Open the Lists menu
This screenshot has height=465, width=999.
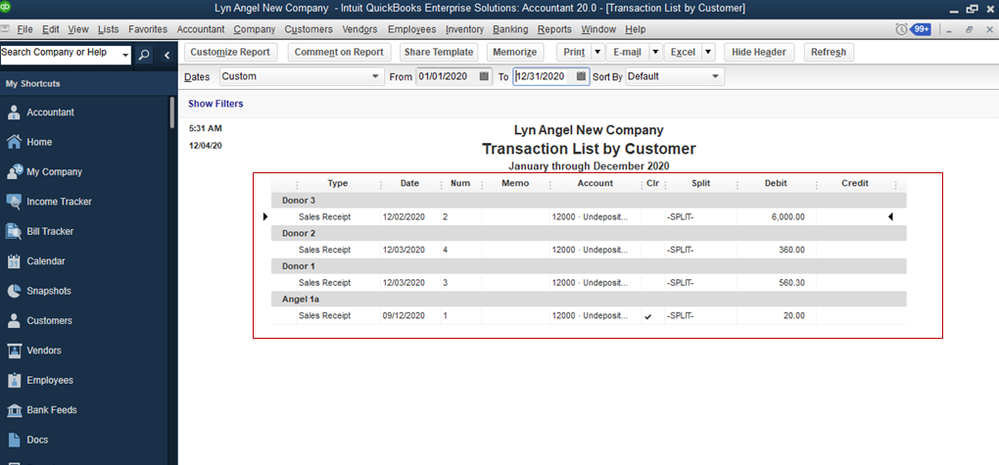click(109, 29)
